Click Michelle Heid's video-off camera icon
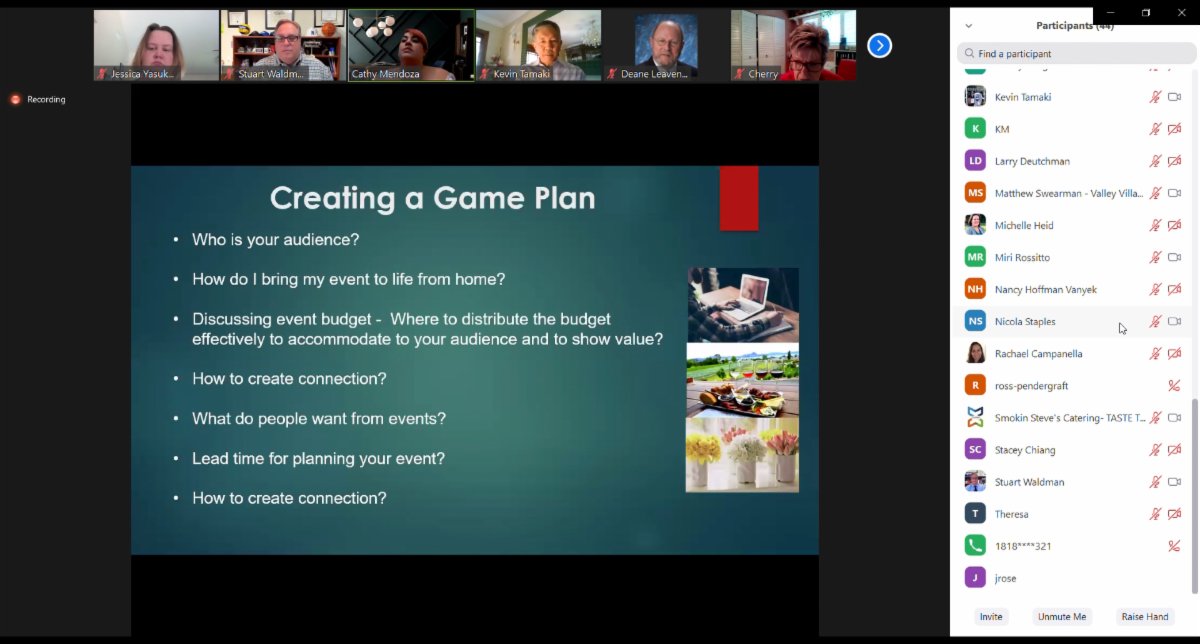 pyautogui.click(x=1175, y=225)
